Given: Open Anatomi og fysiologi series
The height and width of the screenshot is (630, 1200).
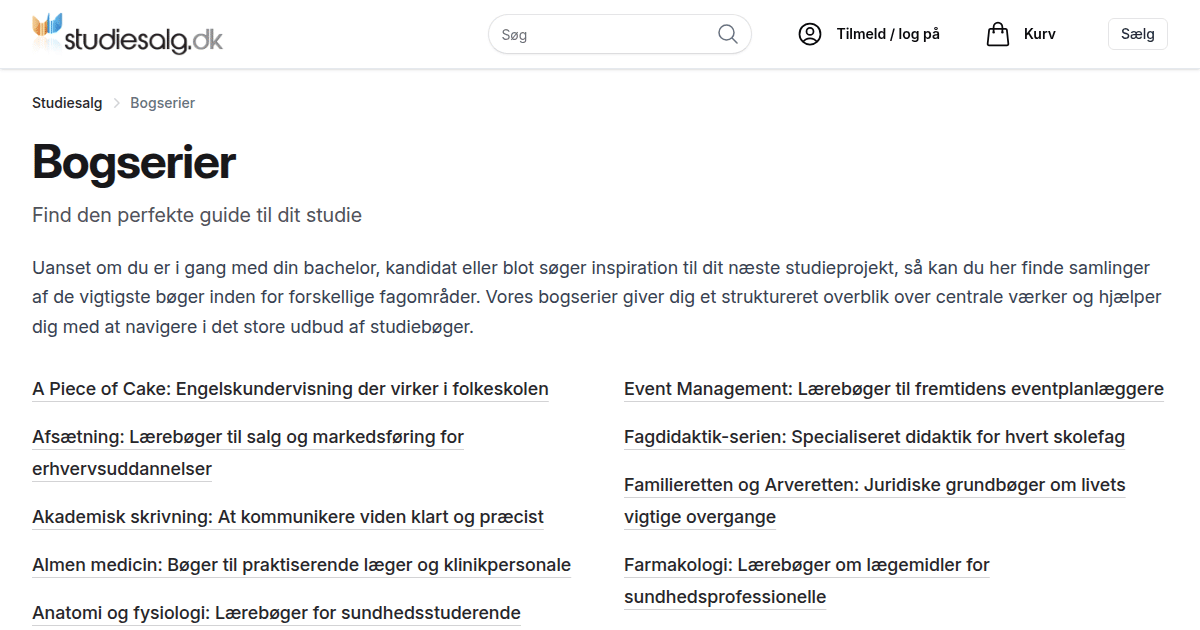Looking at the screenshot, I should pos(276,613).
